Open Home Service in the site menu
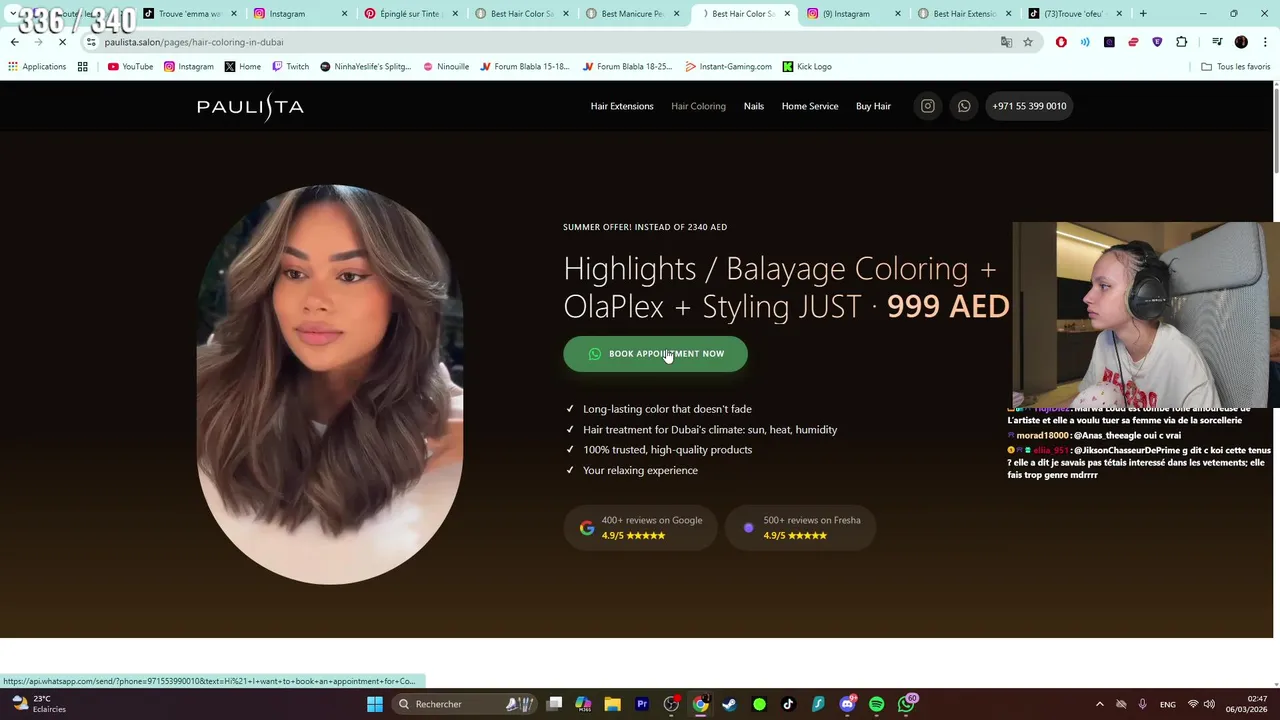Screen dimensions: 1280x720 [x=810, y=106]
